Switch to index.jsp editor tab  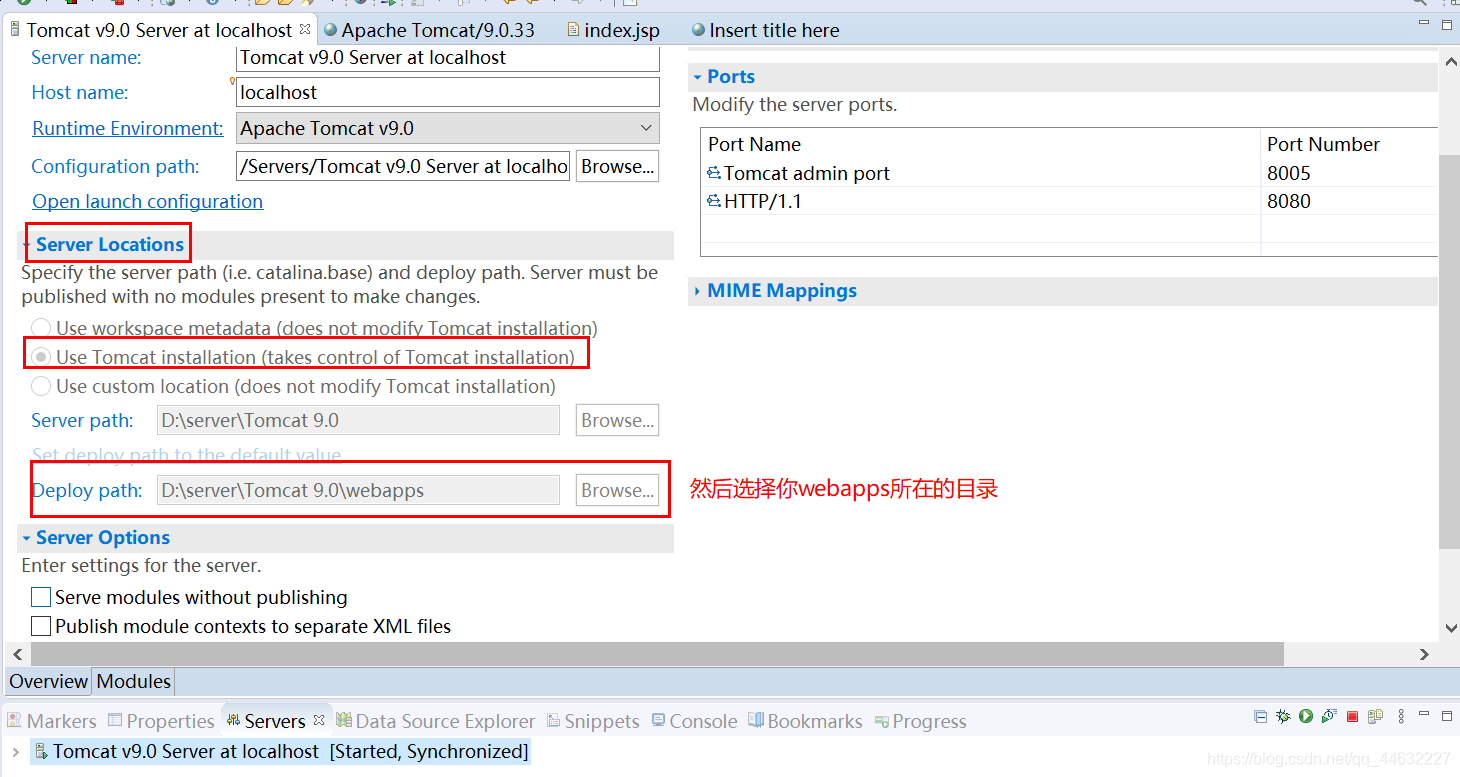pos(613,30)
